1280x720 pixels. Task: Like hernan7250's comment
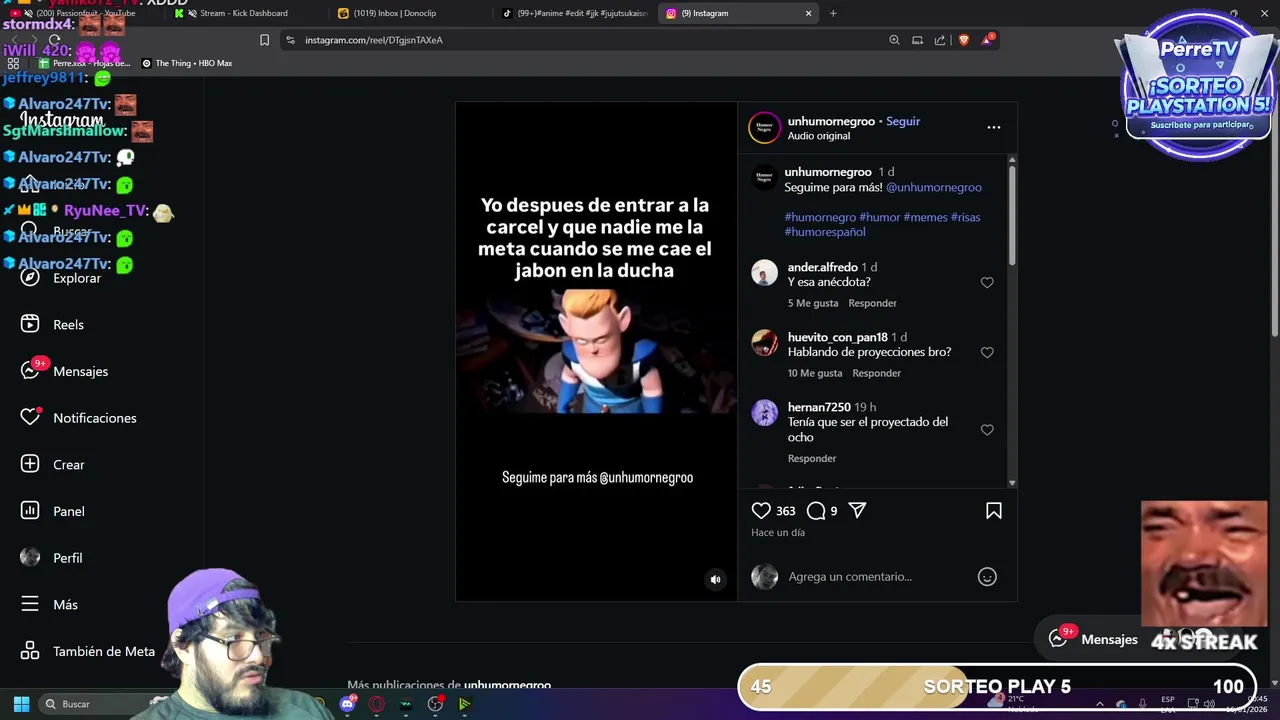pyautogui.click(x=987, y=430)
